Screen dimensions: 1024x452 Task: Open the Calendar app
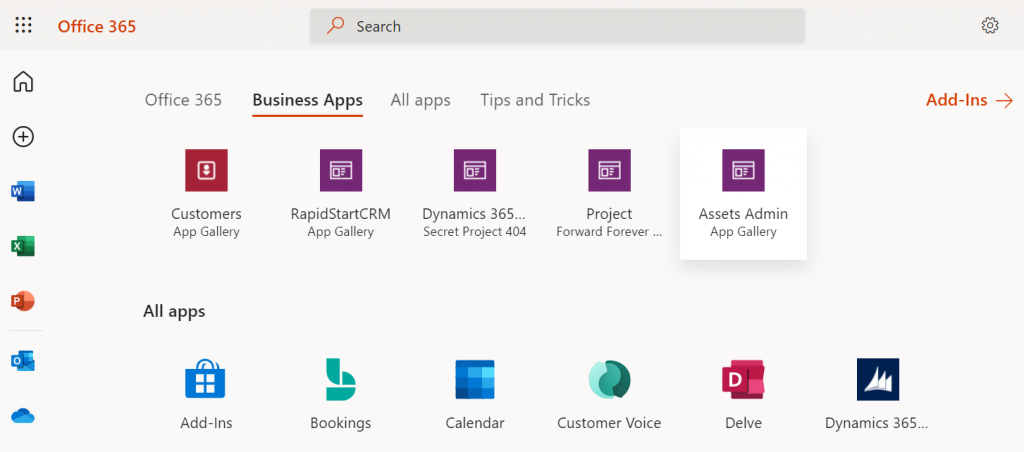pyautogui.click(x=475, y=394)
